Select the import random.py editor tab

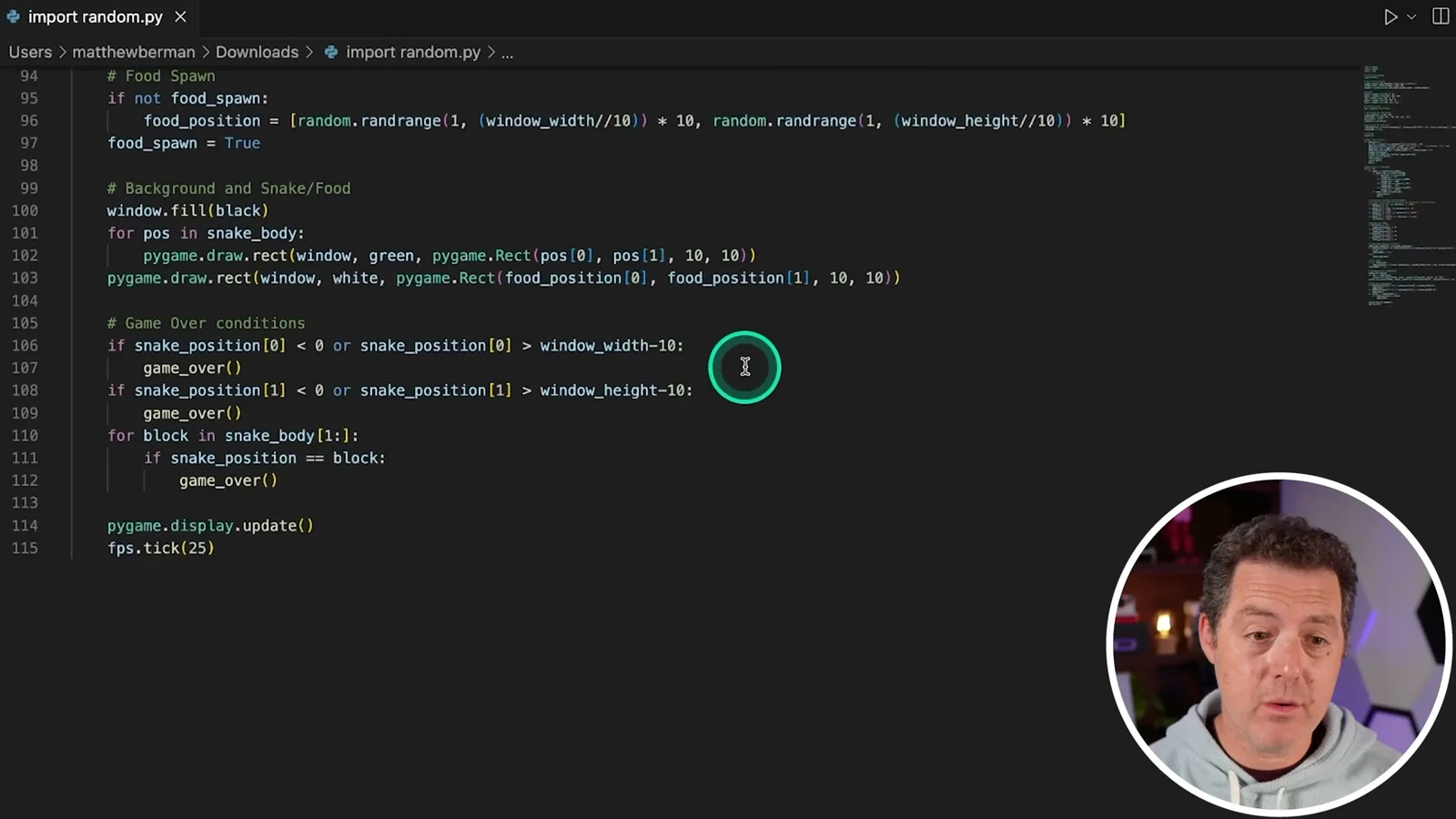(x=96, y=16)
